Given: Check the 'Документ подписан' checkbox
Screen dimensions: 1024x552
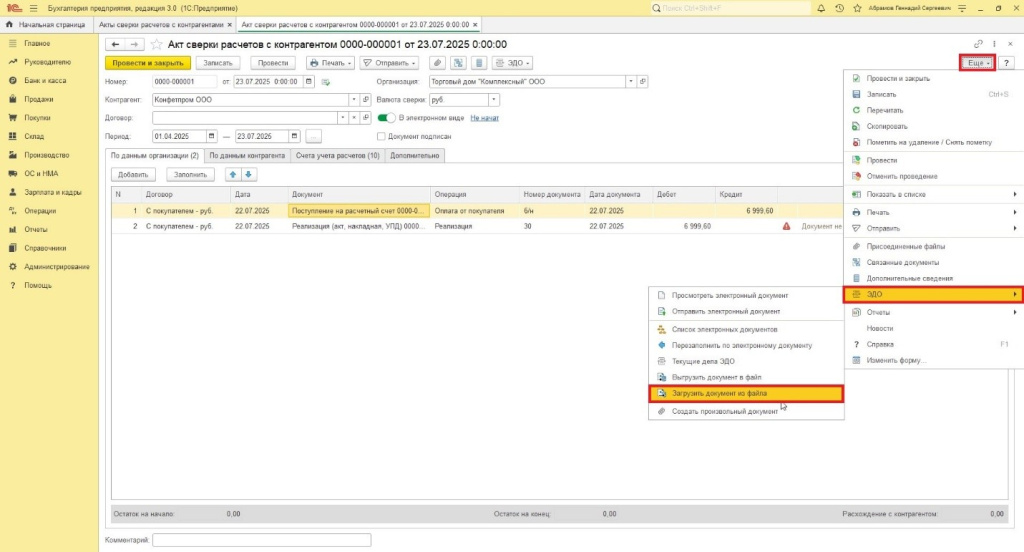Looking at the screenshot, I should [381, 136].
